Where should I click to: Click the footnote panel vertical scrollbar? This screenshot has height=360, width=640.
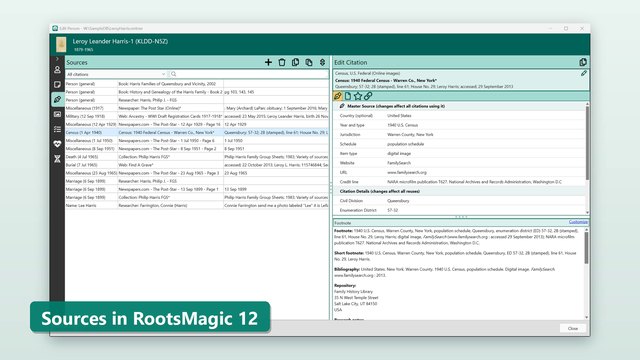[x=587, y=248]
